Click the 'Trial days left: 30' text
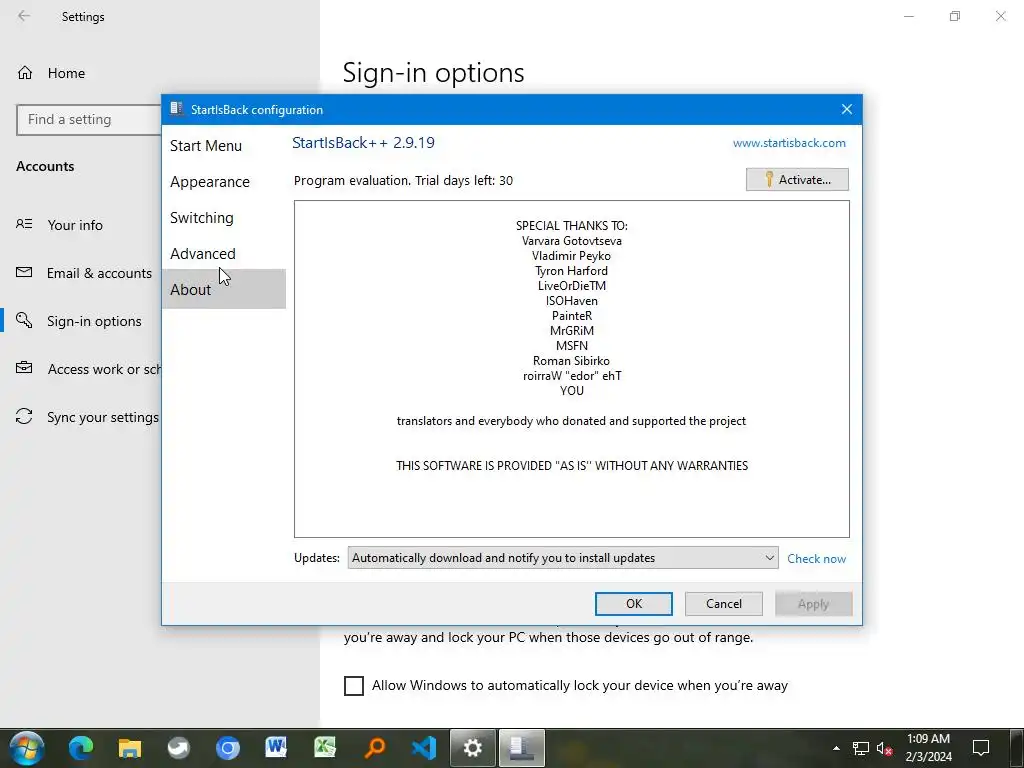1024x768 pixels. [x=464, y=181]
